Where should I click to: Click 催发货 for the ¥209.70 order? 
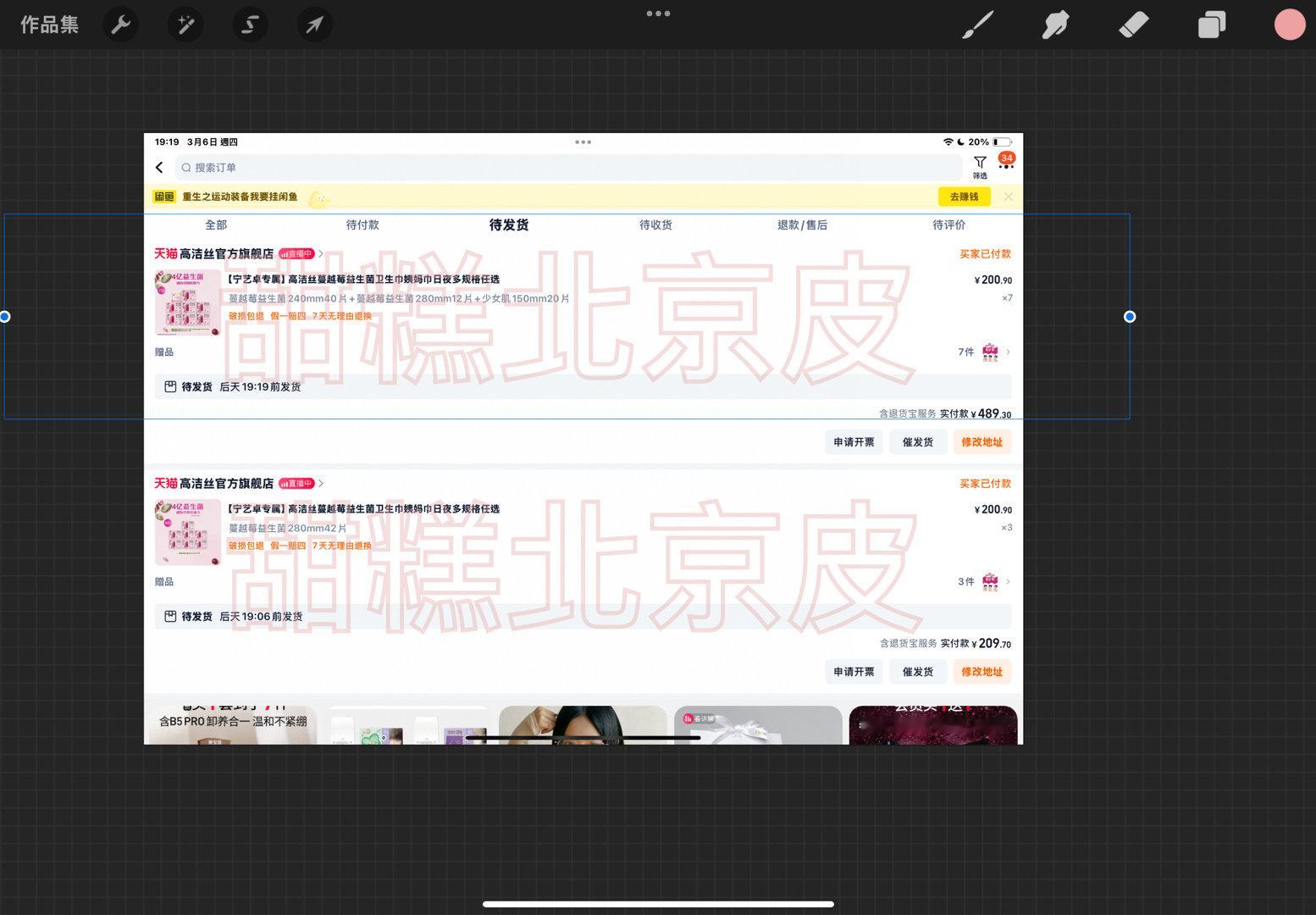coord(918,672)
